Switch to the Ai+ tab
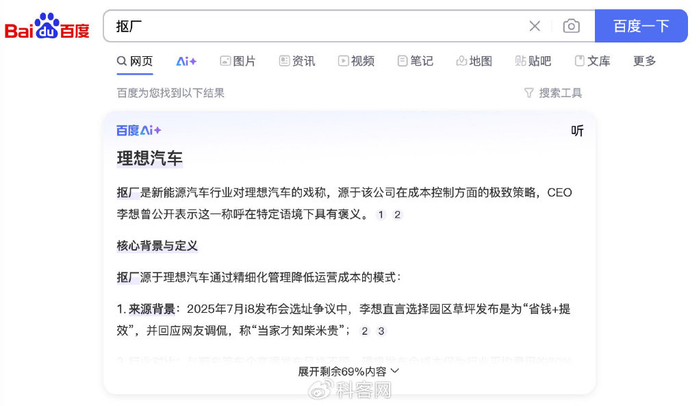Viewport: 700px width, 406px height. (x=186, y=61)
